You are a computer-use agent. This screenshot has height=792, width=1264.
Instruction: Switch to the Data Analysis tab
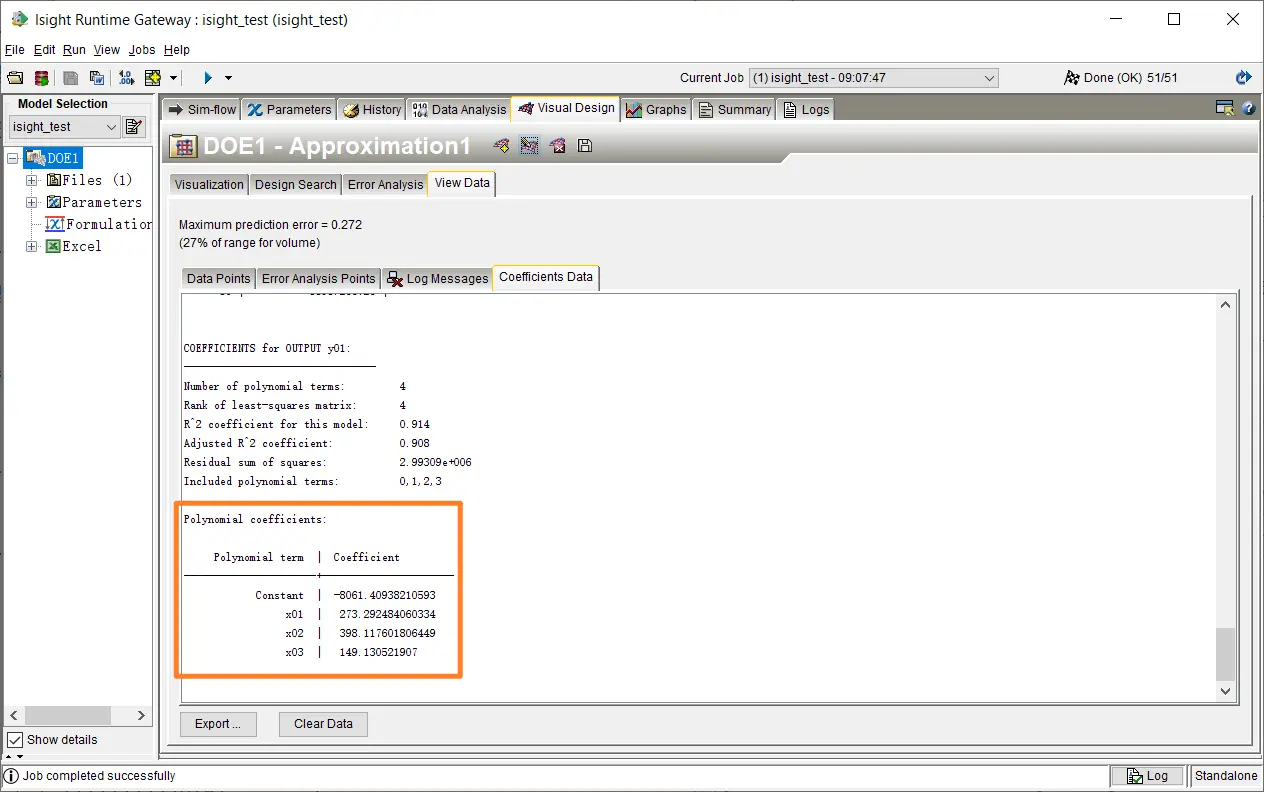tap(459, 110)
